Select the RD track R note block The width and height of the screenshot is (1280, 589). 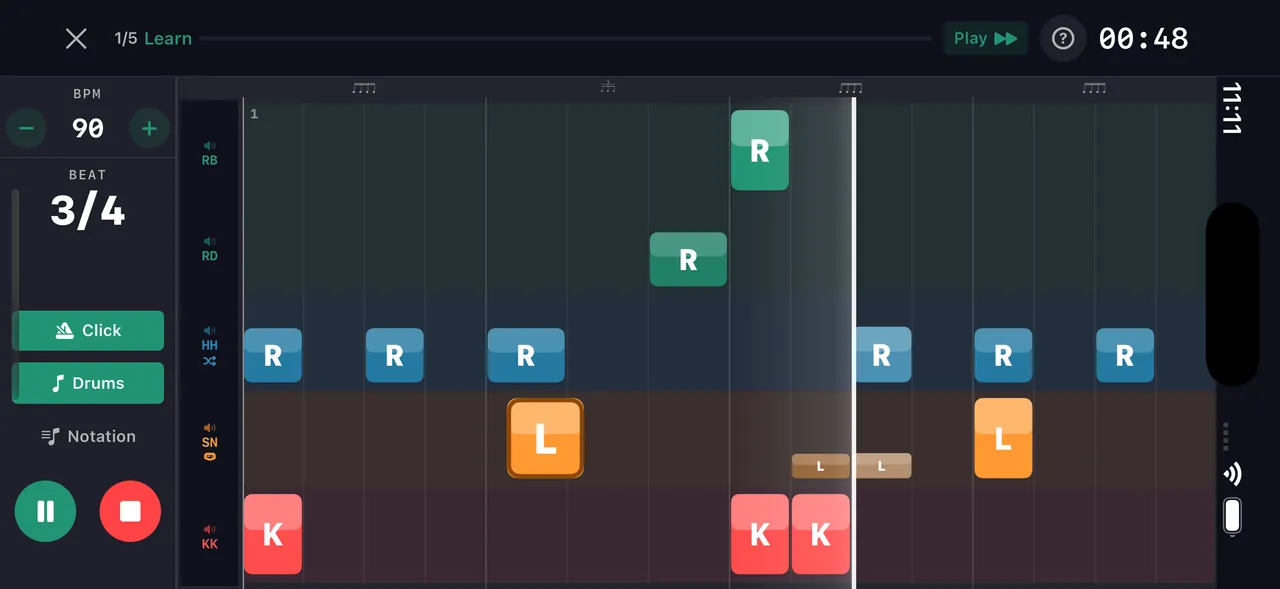(688, 259)
